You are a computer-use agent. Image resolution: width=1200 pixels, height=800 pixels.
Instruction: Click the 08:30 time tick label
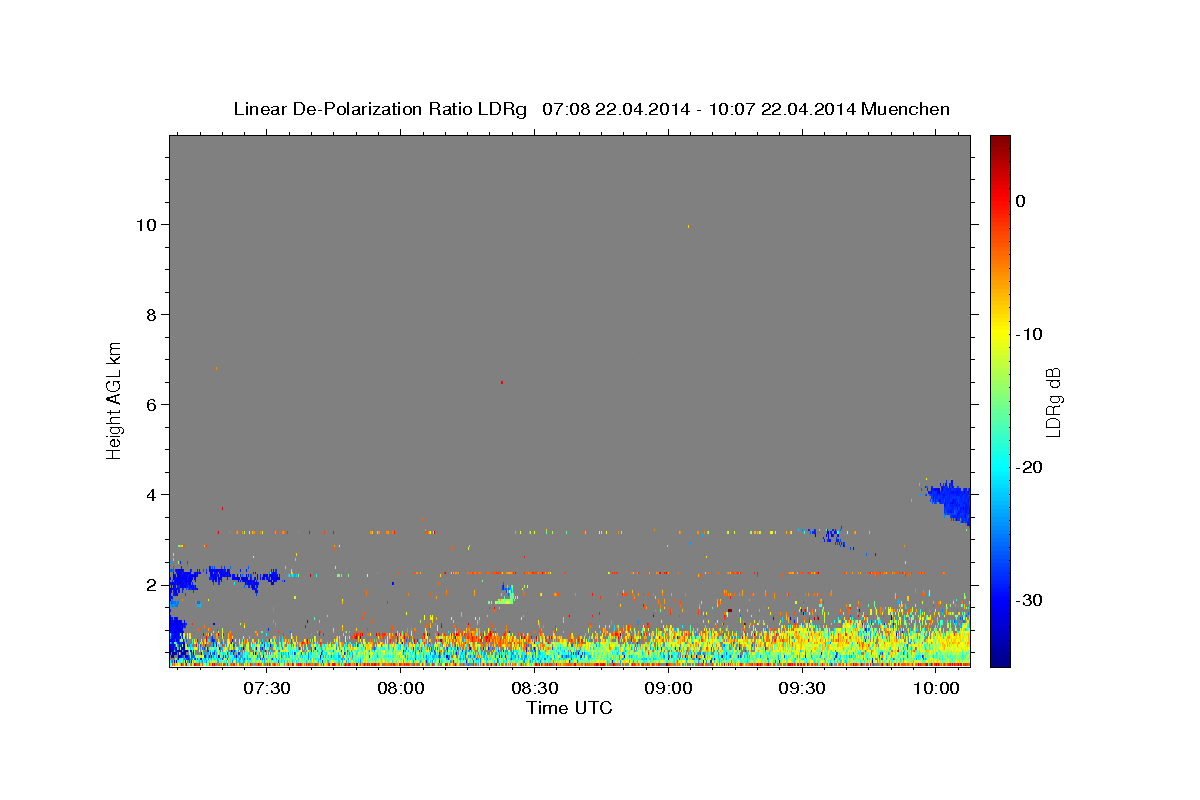coord(535,689)
